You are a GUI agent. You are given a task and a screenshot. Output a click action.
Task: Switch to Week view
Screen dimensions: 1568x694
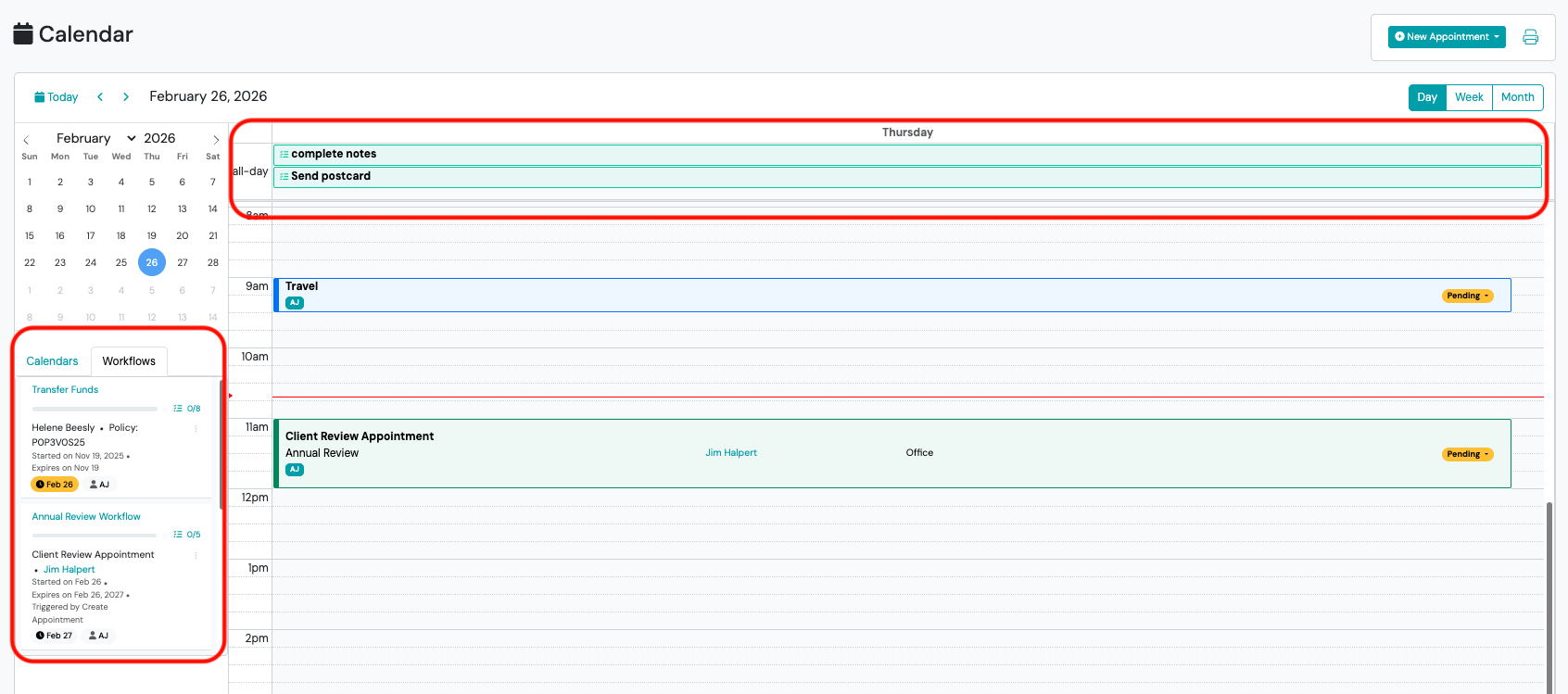click(x=1469, y=97)
